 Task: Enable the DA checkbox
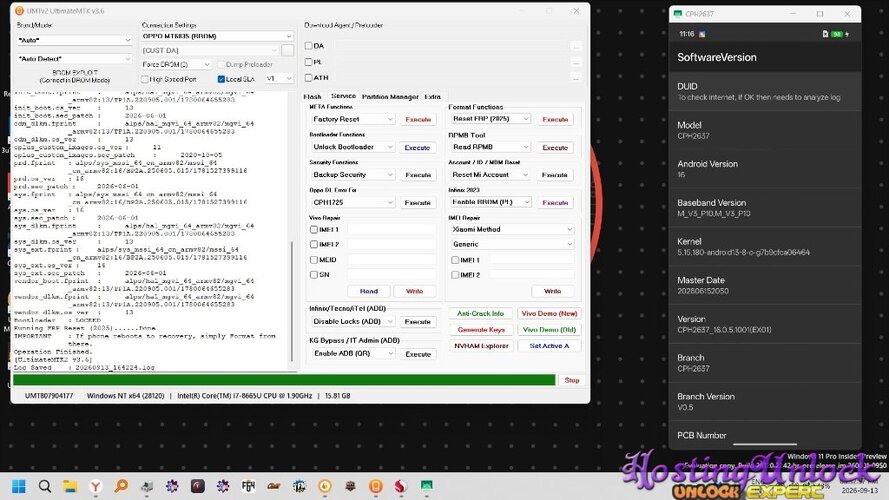point(308,46)
